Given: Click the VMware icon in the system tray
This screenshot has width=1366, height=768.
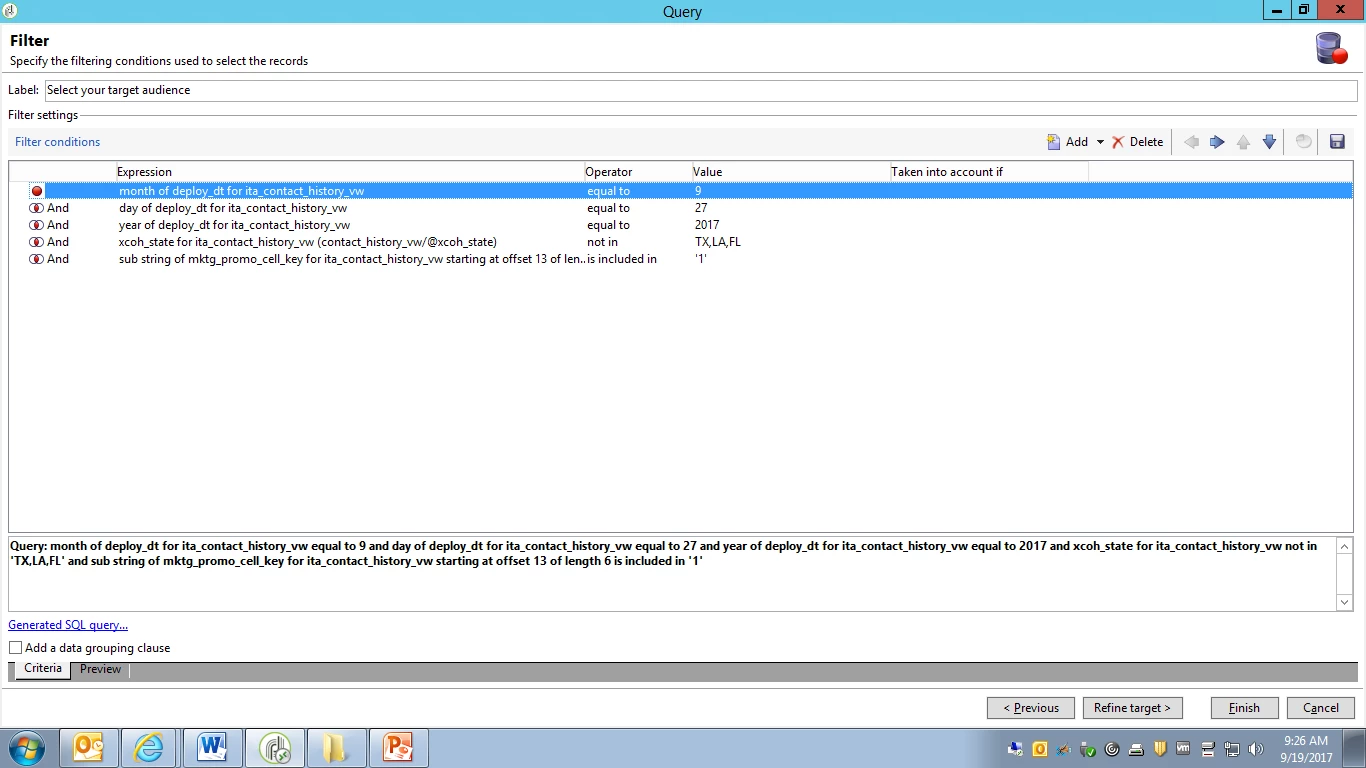Looking at the screenshot, I should 1184,749.
